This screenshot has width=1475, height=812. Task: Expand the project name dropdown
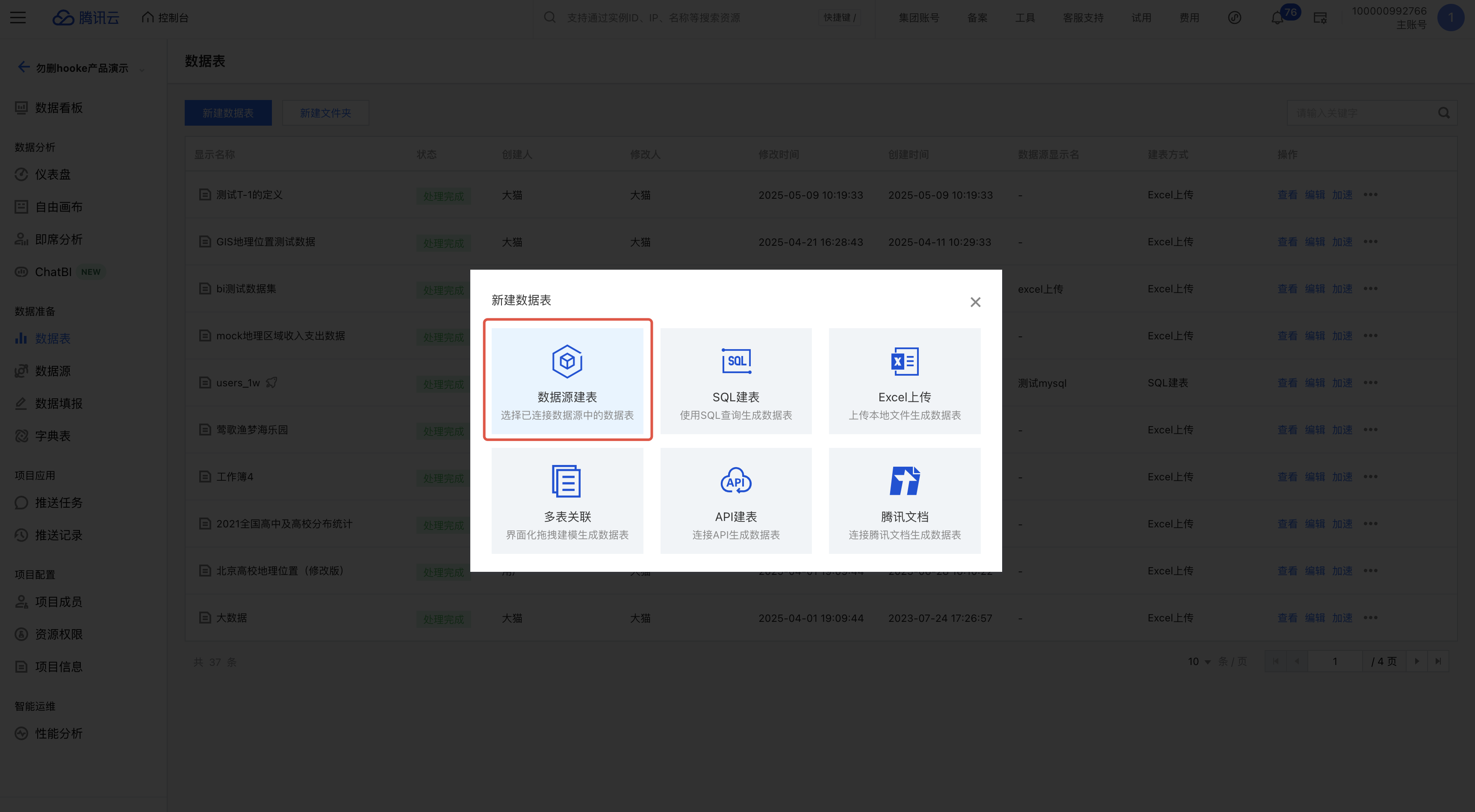click(x=142, y=69)
